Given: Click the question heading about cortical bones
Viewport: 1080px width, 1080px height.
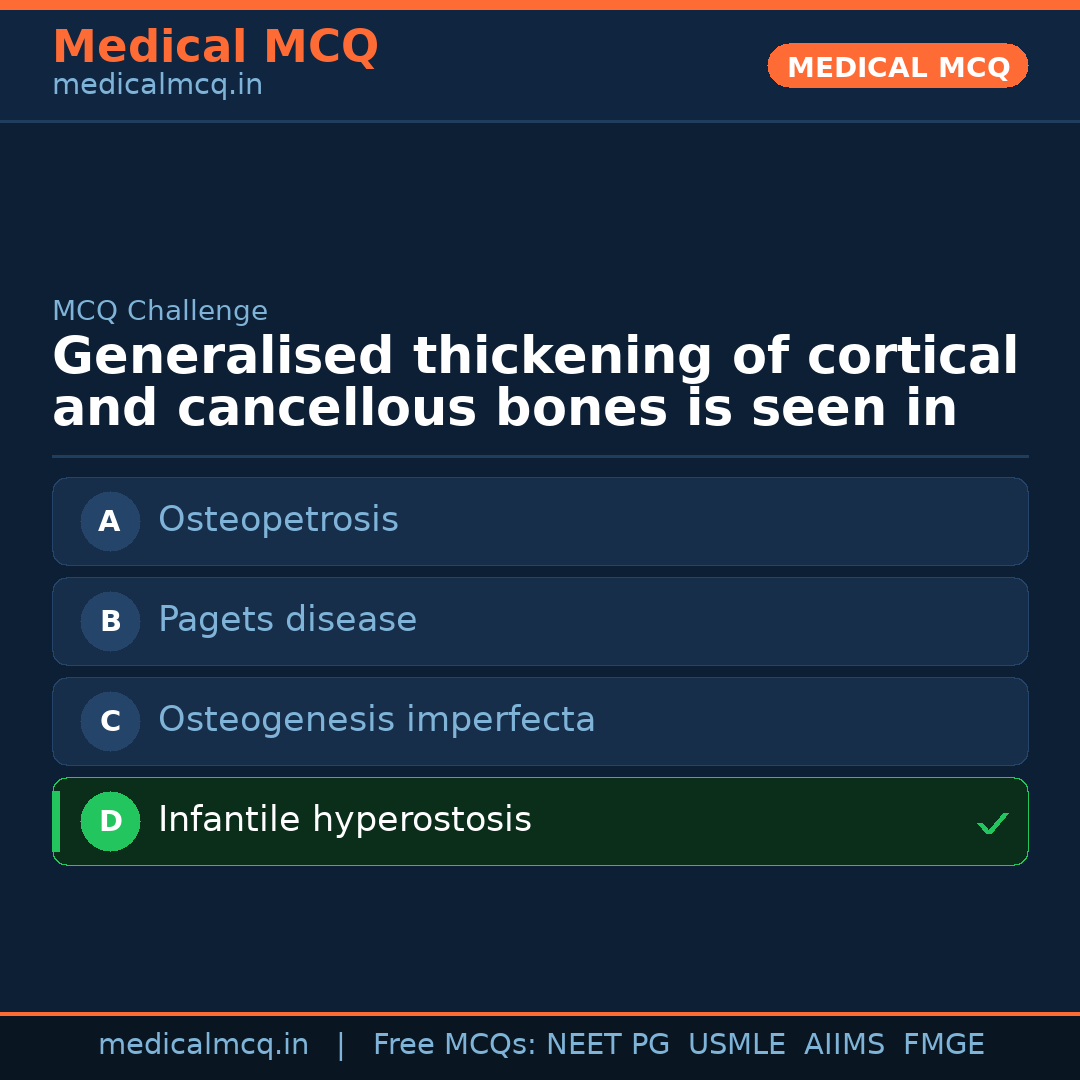Looking at the screenshot, I should tap(535, 383).
